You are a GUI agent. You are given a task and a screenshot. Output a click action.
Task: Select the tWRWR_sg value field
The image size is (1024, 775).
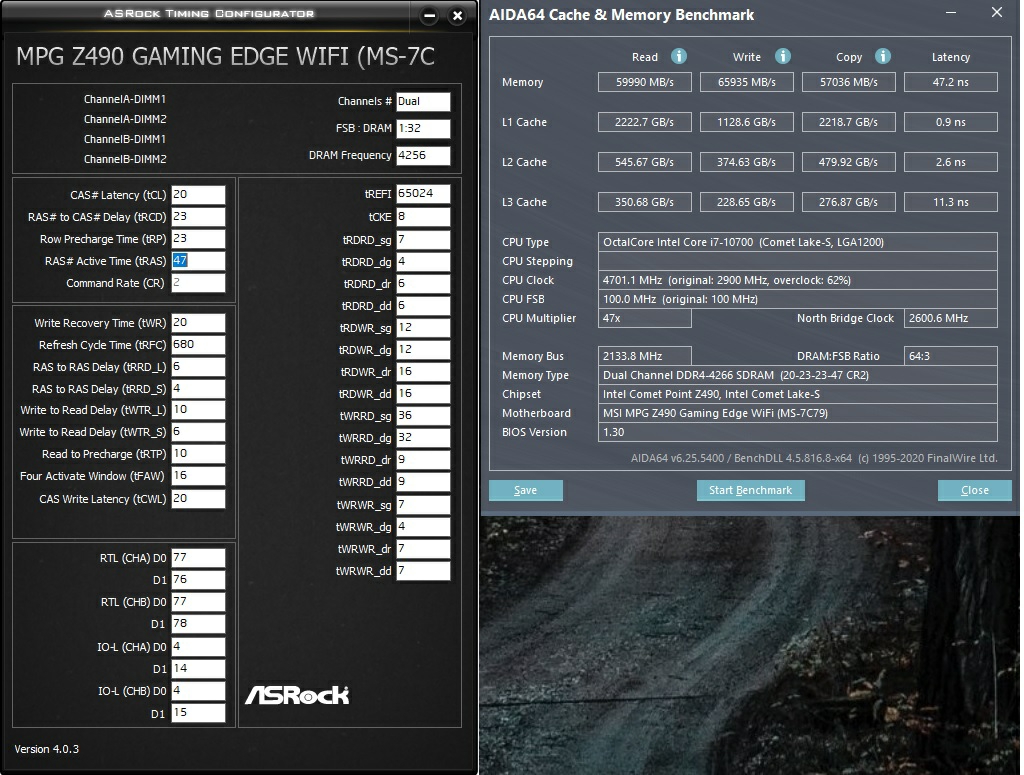point(423,505)
